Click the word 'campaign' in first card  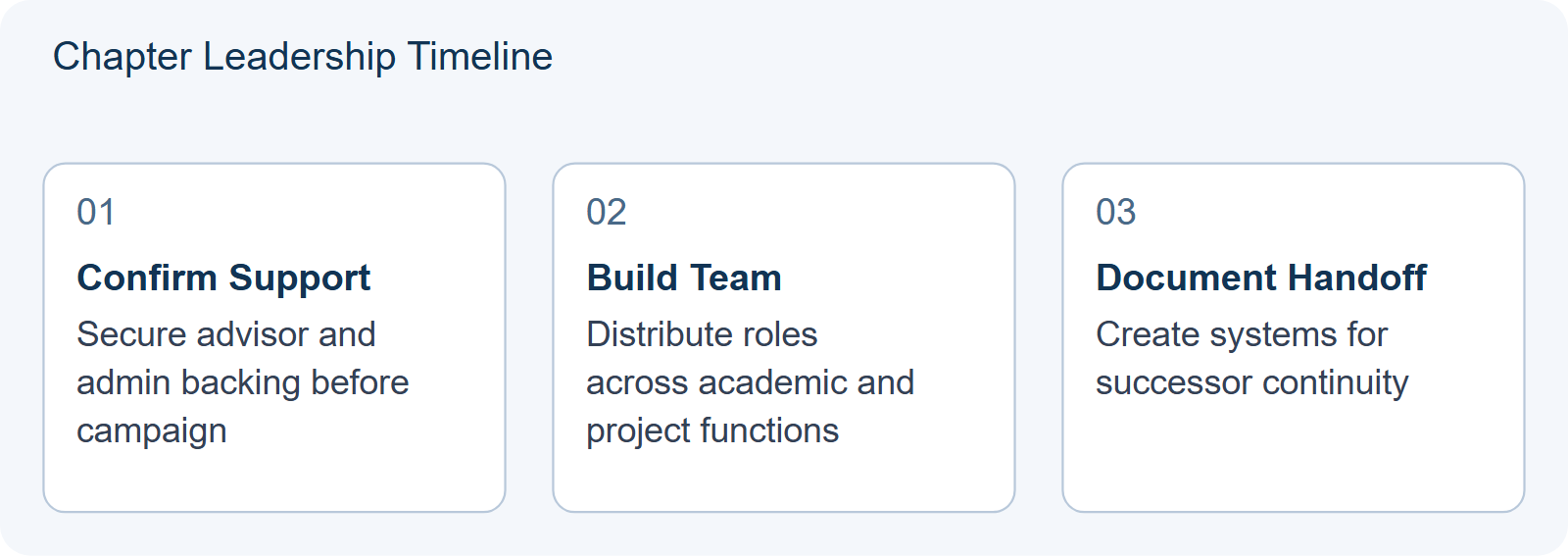152,431
